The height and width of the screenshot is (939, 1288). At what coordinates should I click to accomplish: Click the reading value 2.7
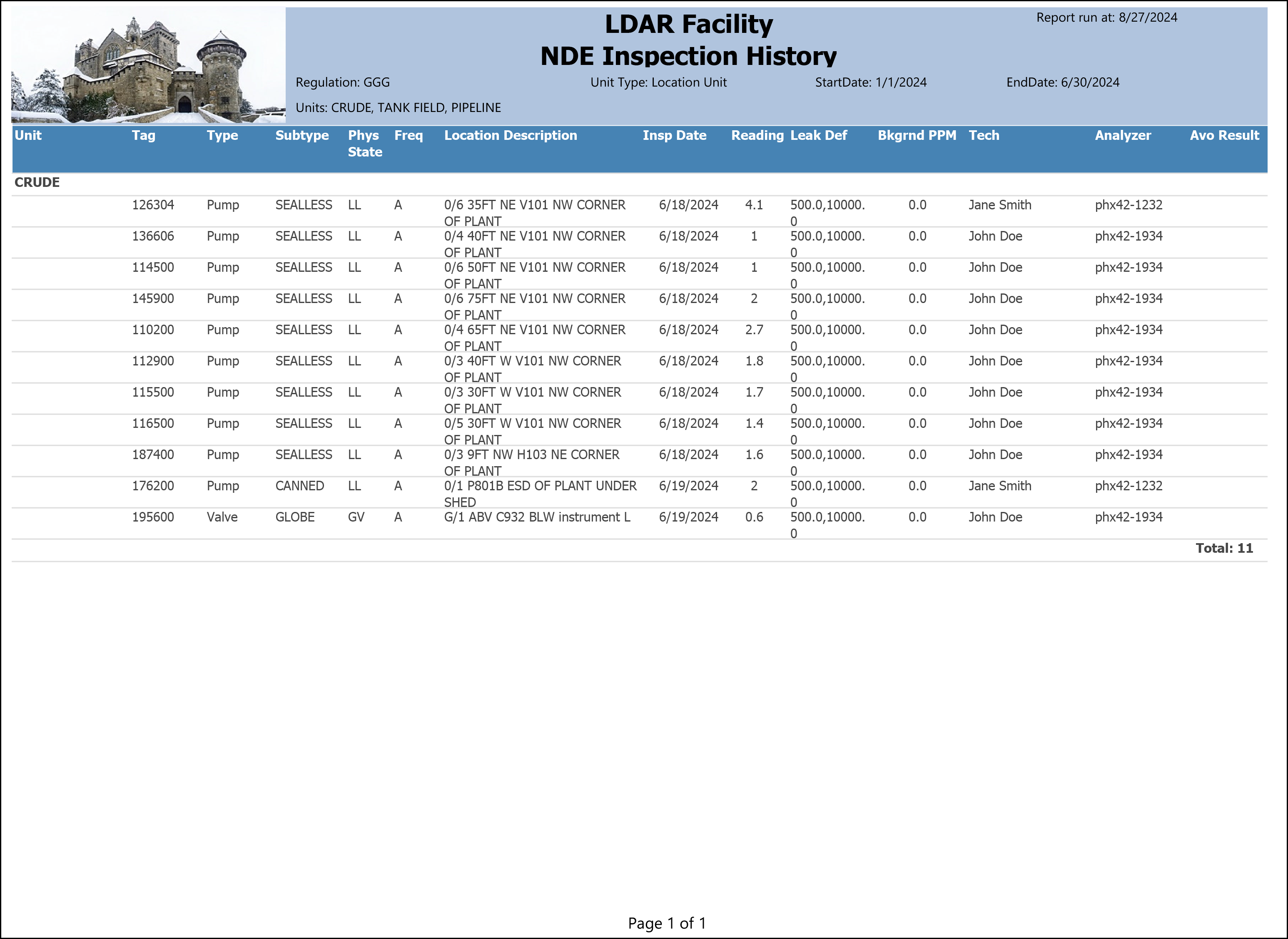[x=754, y=330]
